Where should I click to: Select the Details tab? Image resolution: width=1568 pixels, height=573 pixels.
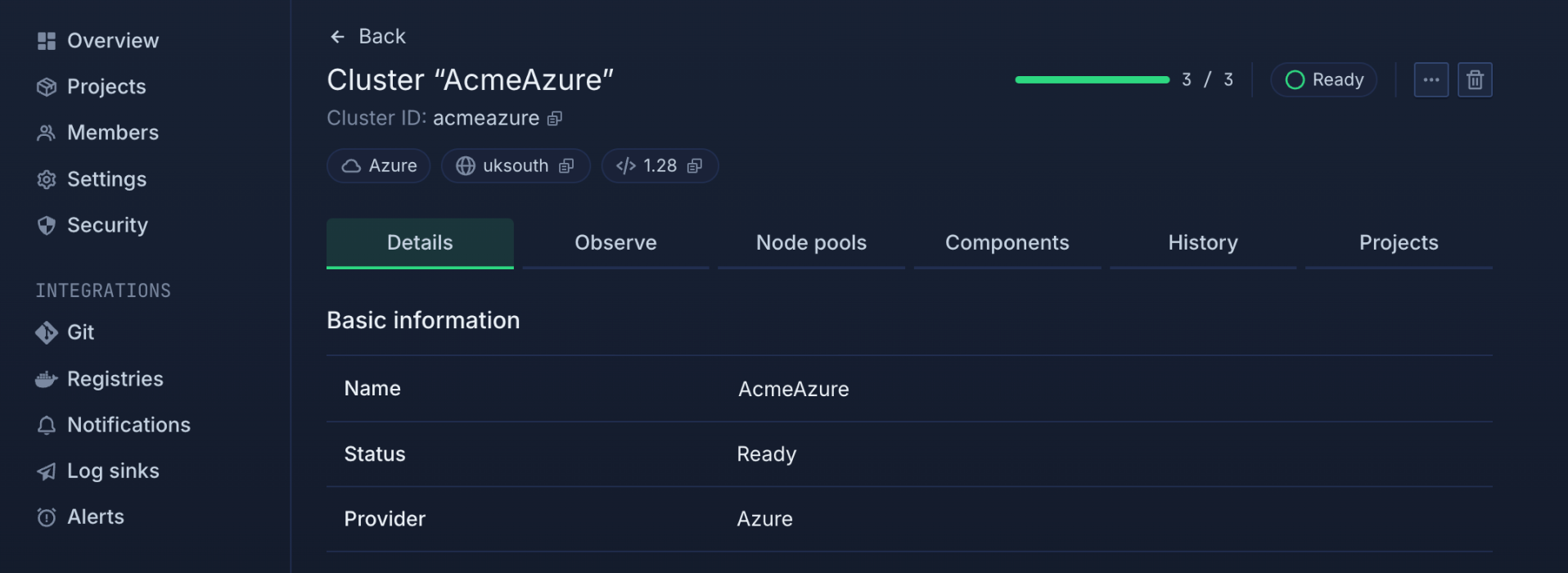pos(420,243)
